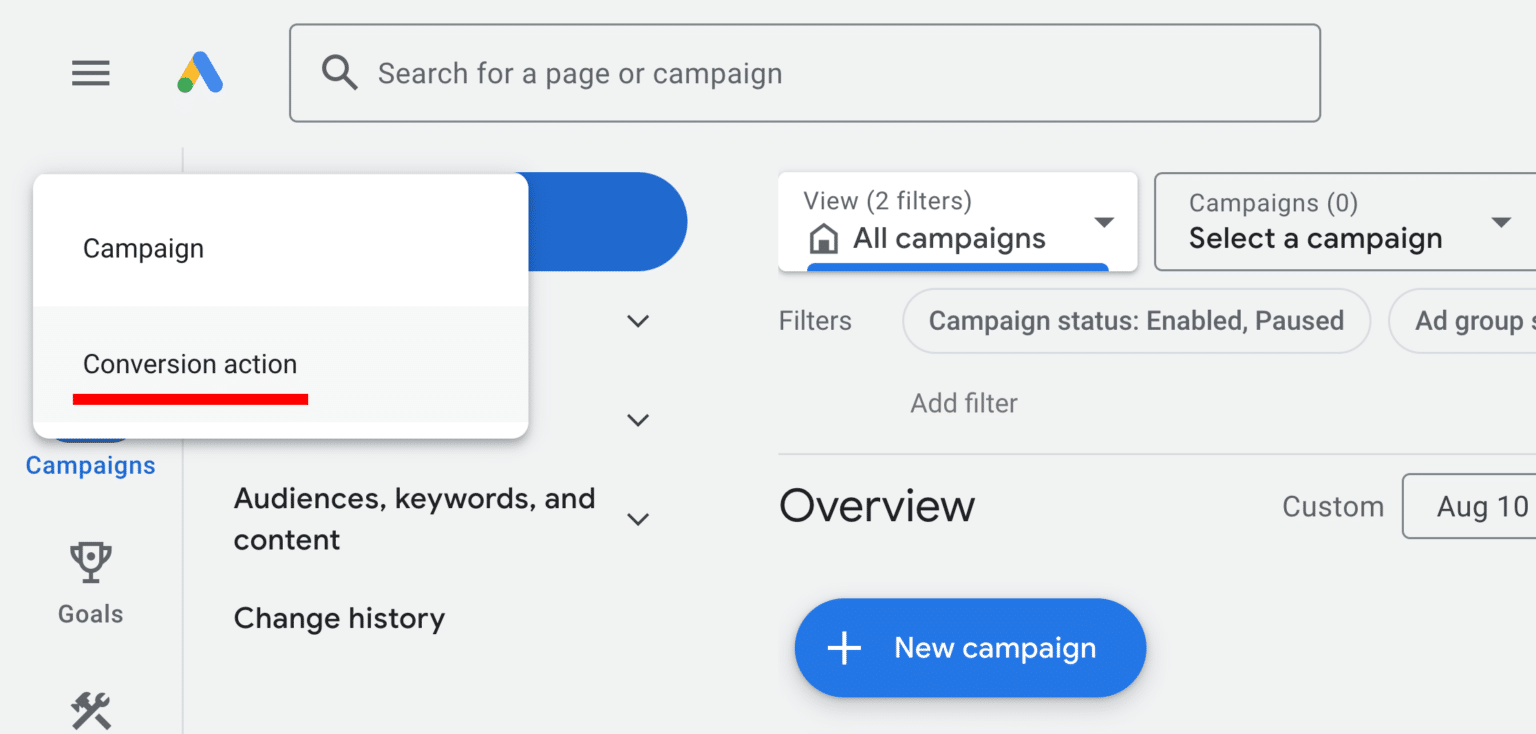Open Change history
This screenshot has height=734, width=1536.
point(338,618)
